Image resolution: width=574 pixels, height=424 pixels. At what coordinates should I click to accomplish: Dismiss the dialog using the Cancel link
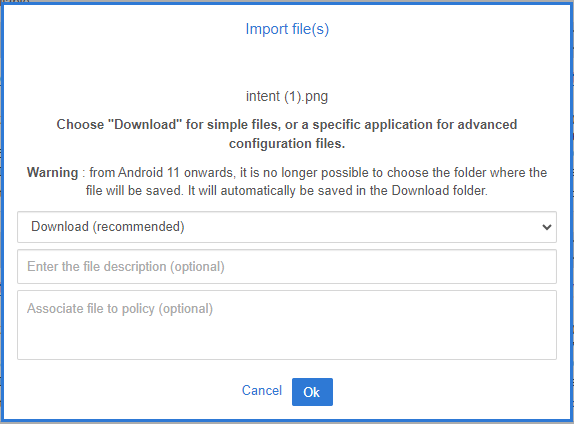[262, 390]
